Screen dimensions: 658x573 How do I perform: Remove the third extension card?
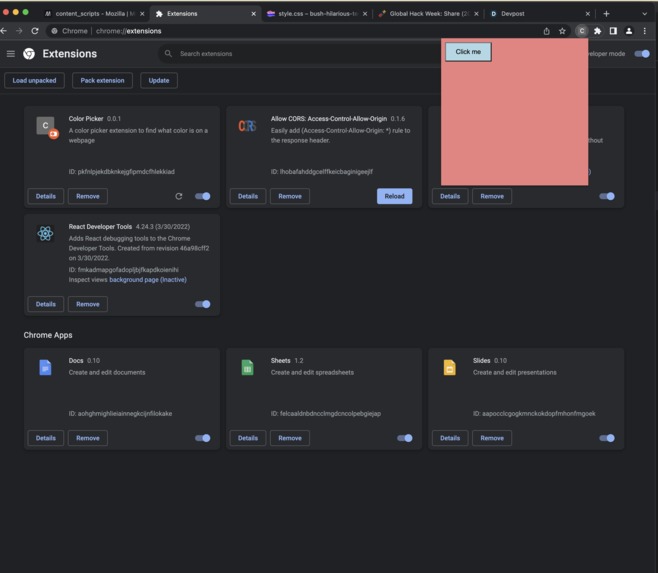[x=492, y=196]
